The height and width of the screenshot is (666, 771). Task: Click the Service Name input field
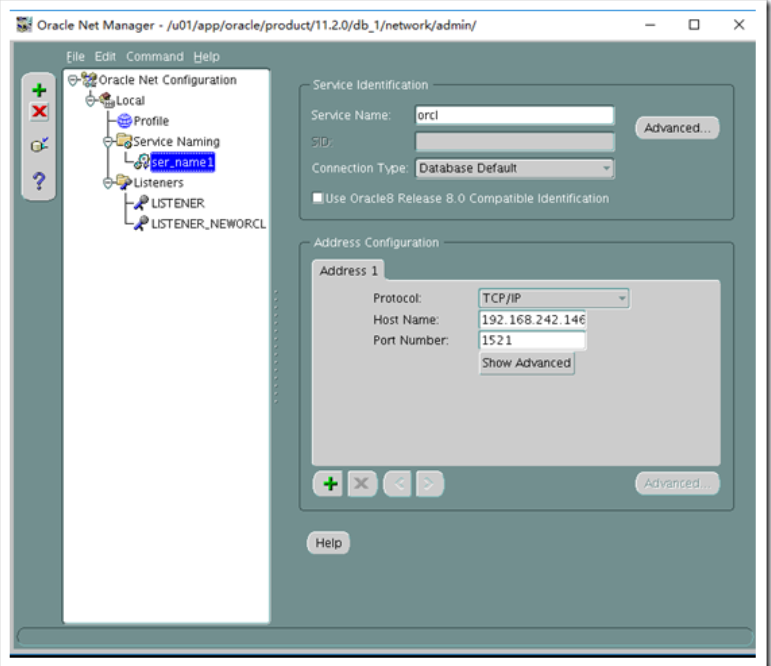pos(514,115)
